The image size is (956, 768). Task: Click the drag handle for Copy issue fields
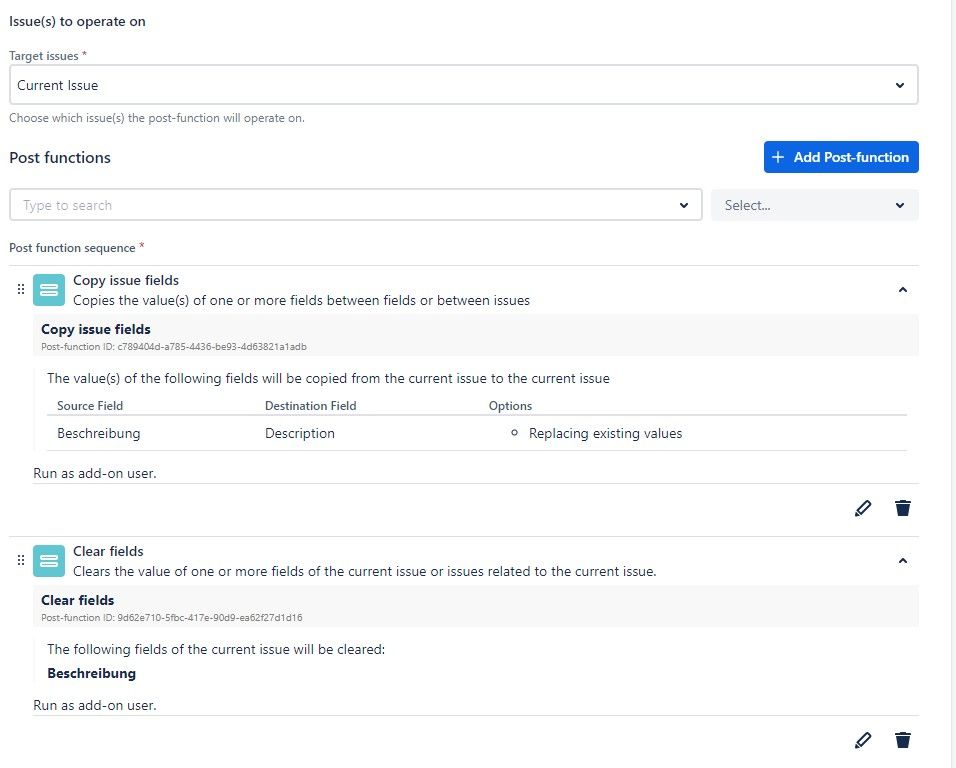(x=20, y=289)
